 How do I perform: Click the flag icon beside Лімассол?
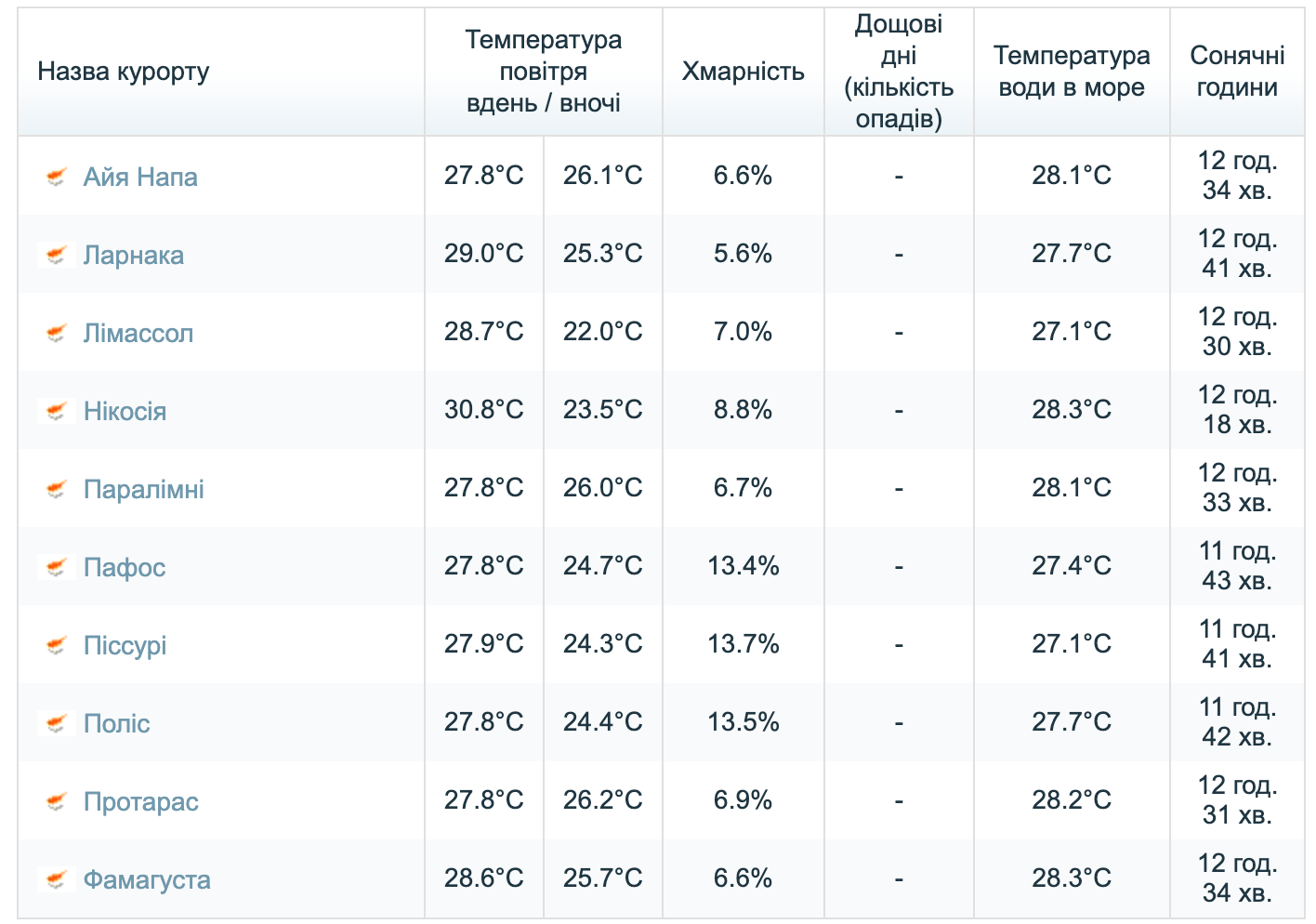coord(57,333)
